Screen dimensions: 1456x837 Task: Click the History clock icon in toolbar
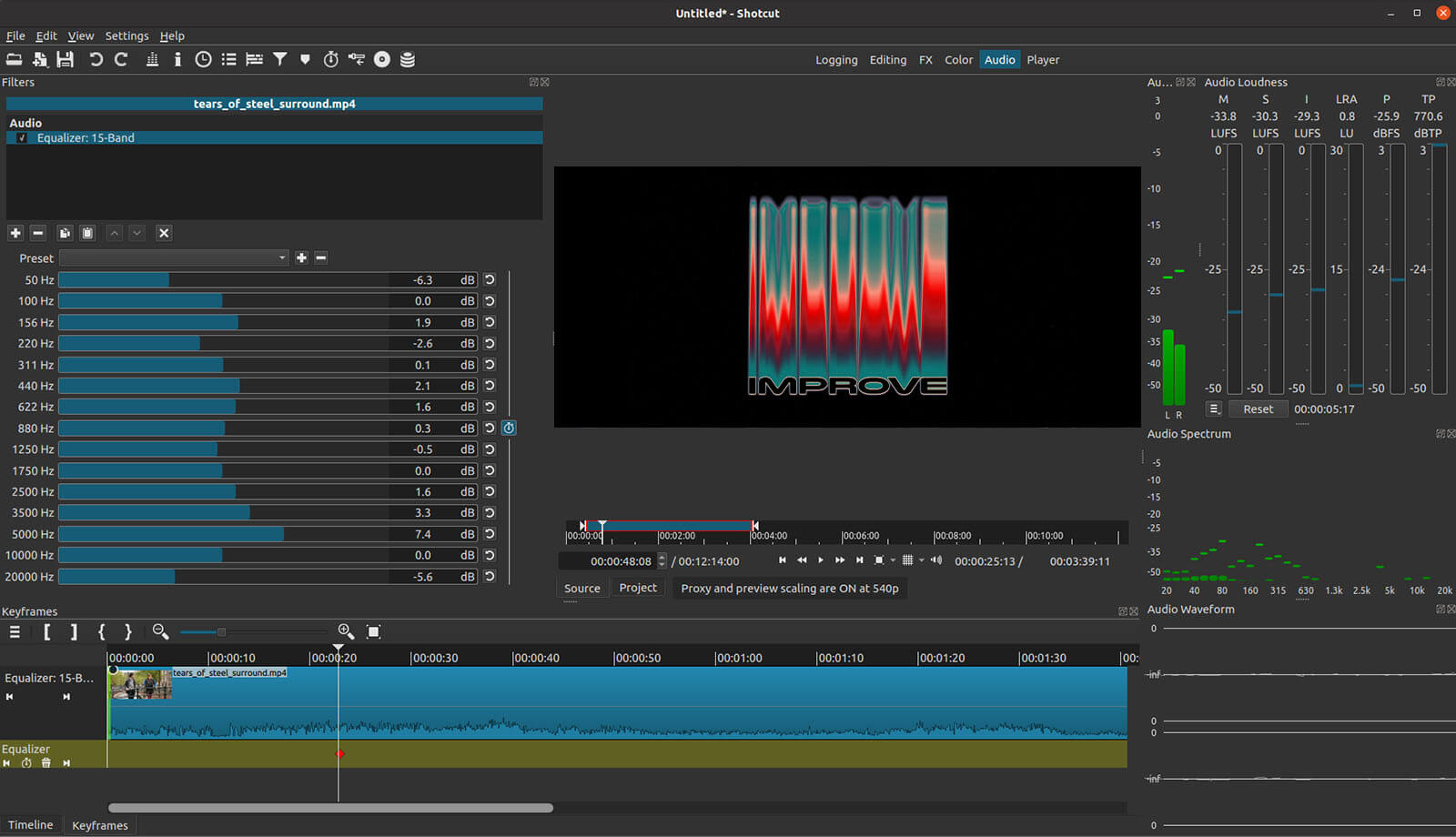pos(203,59)
